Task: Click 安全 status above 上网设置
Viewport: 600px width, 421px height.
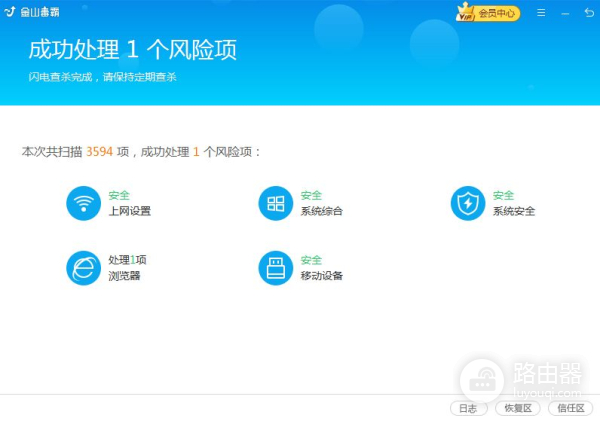Action: pyautogui.click(x=119, y=195)
